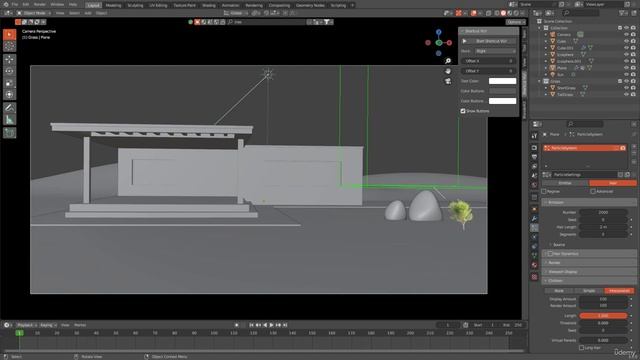Switch to the Sculpting workspace tab
This screenshot has height=360, width=640.
[x=135, y=5]
